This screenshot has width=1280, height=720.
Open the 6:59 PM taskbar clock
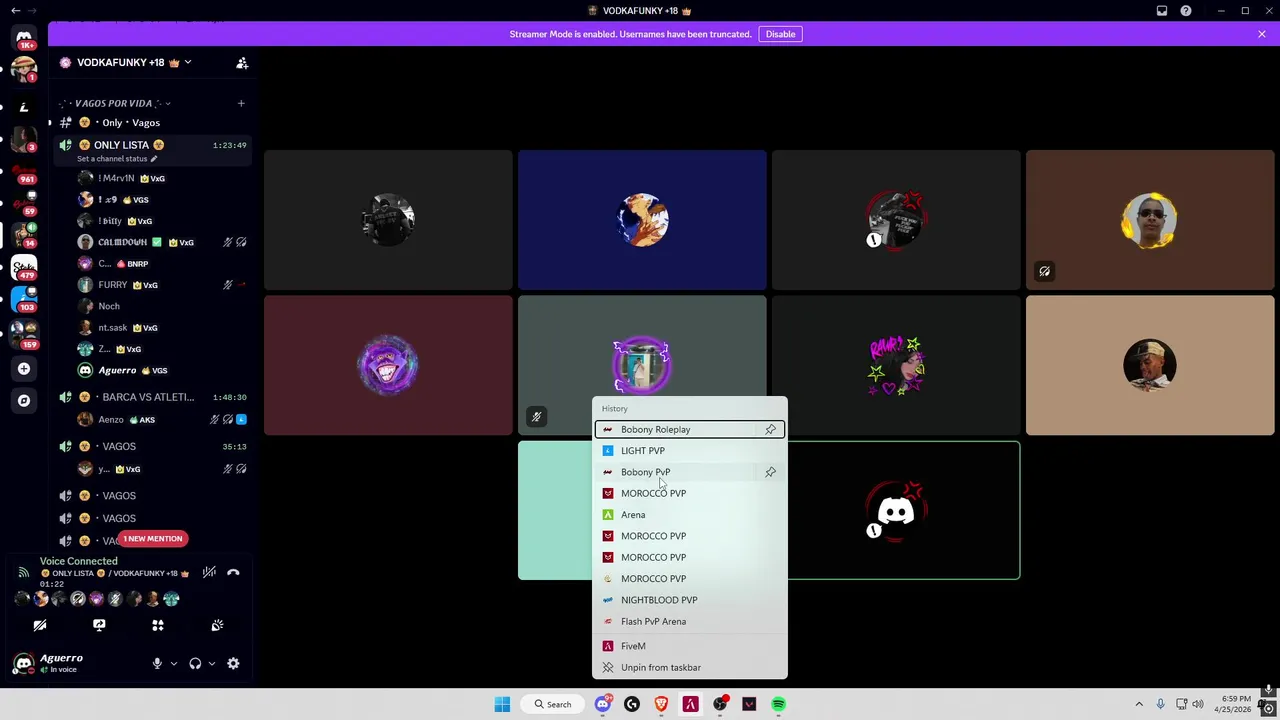click(1233, 704)
